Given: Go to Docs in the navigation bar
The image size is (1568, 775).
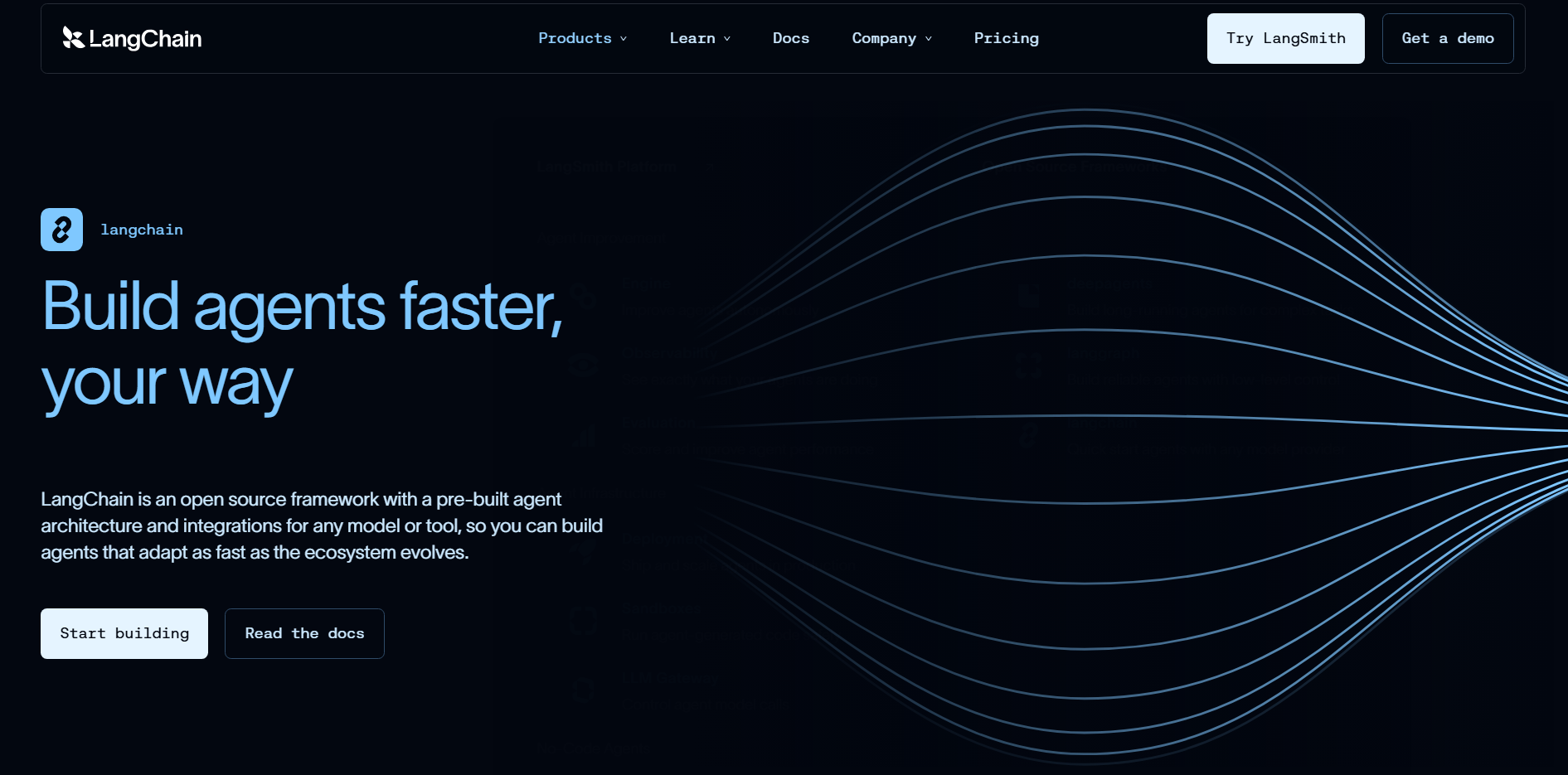Looking at the screenshot, I should tap(791, 38).
